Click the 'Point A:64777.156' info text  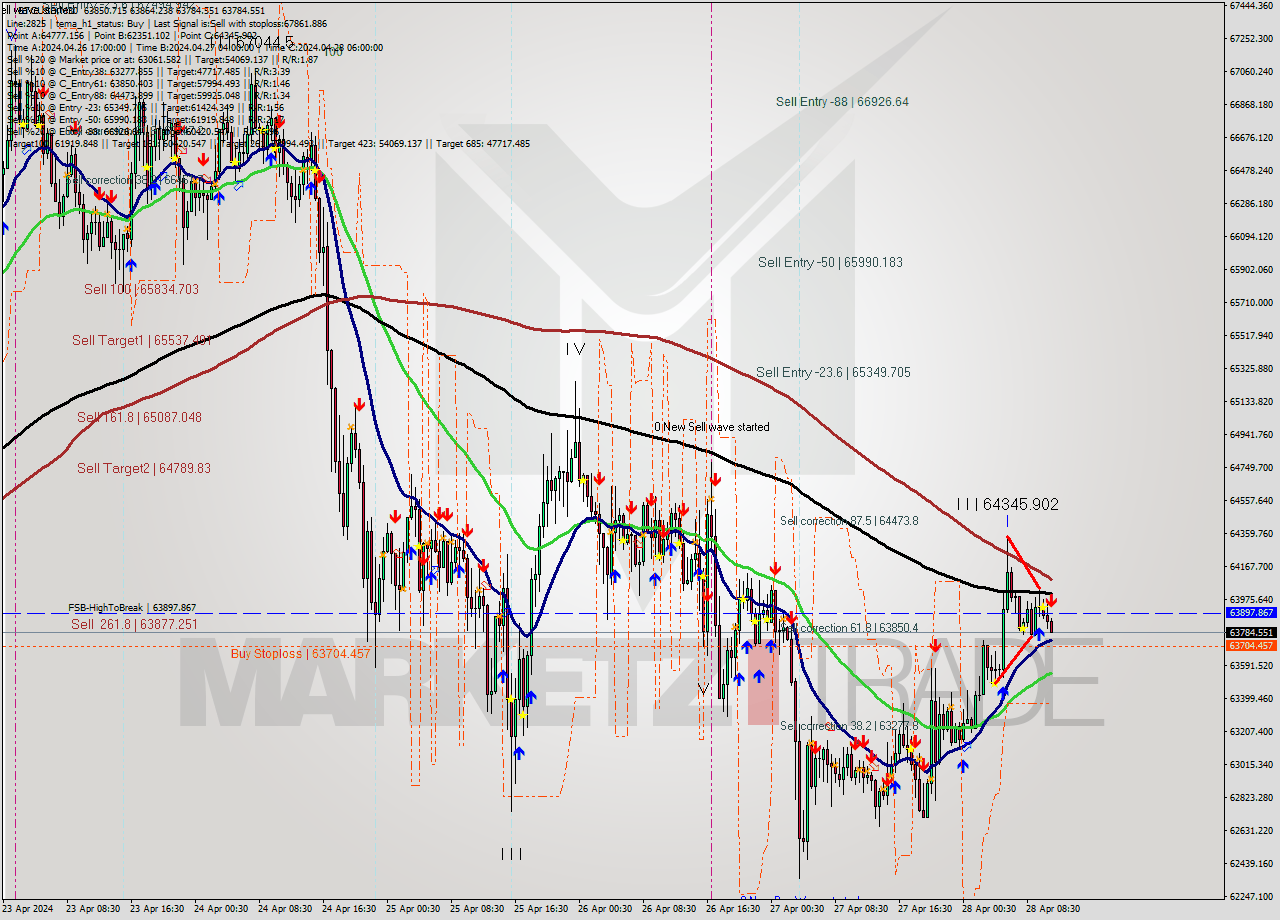click(x=44, y=35)
